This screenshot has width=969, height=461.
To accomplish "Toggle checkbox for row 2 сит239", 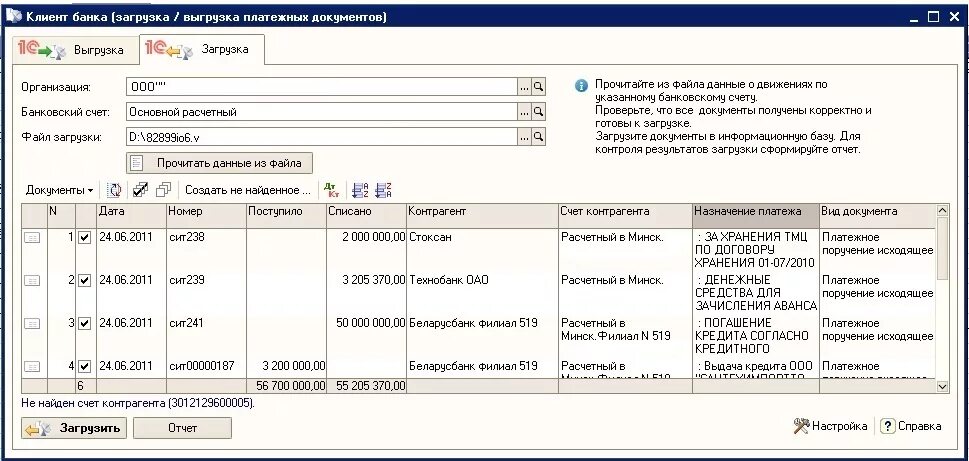I will (85, 280).
